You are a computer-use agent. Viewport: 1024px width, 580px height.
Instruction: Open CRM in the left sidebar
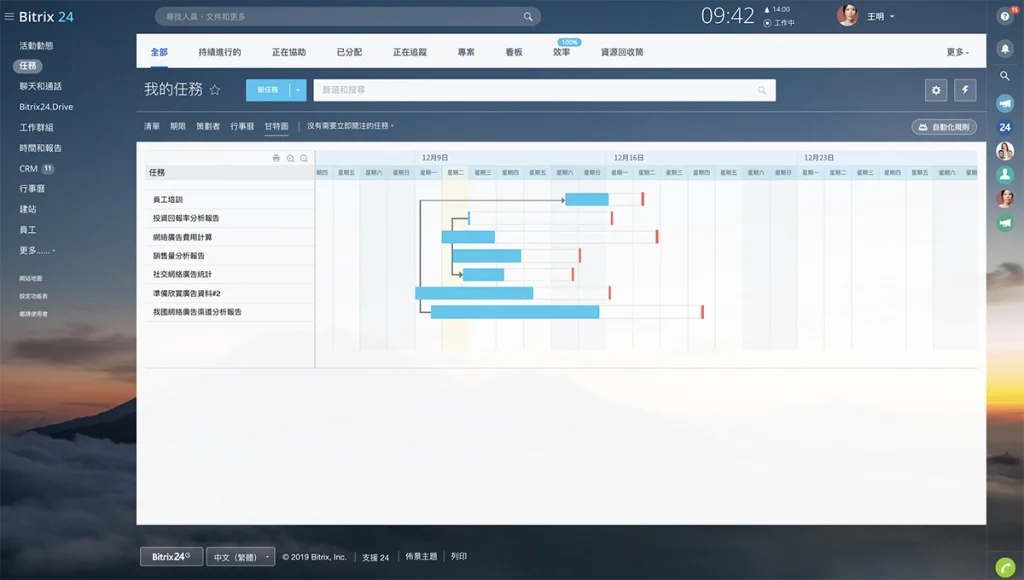(29, 169)
